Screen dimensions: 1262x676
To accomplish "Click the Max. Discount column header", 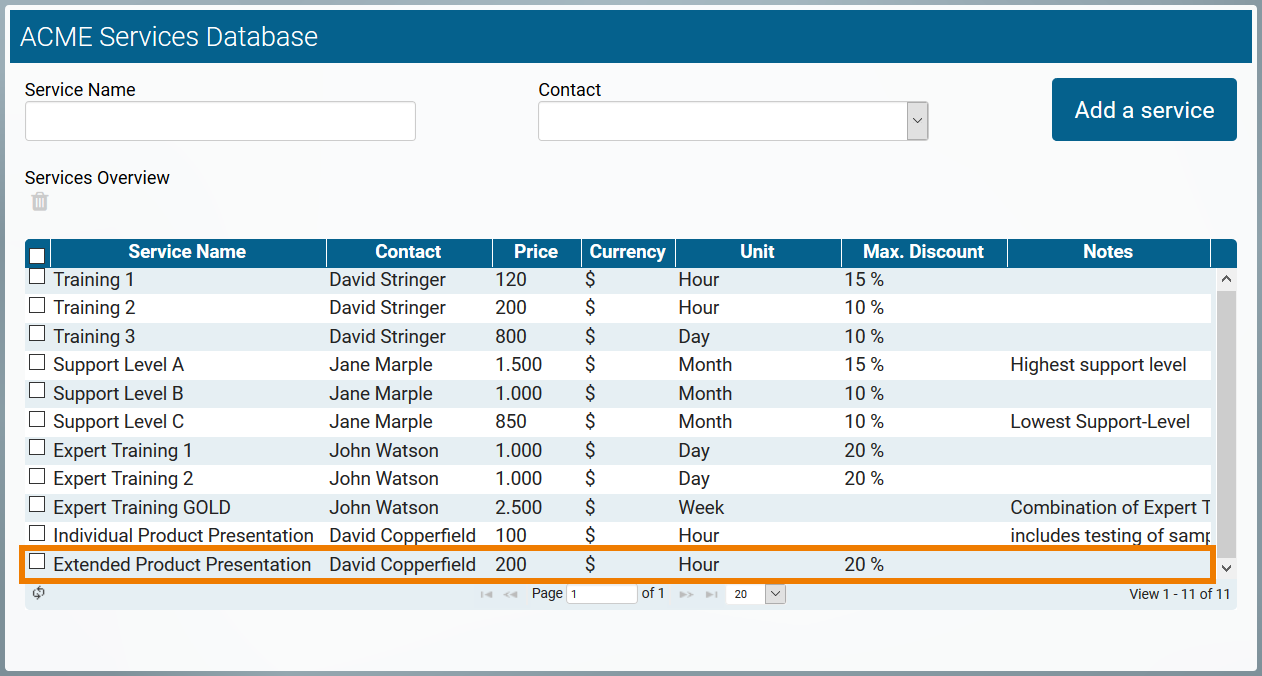I will 923,252.
